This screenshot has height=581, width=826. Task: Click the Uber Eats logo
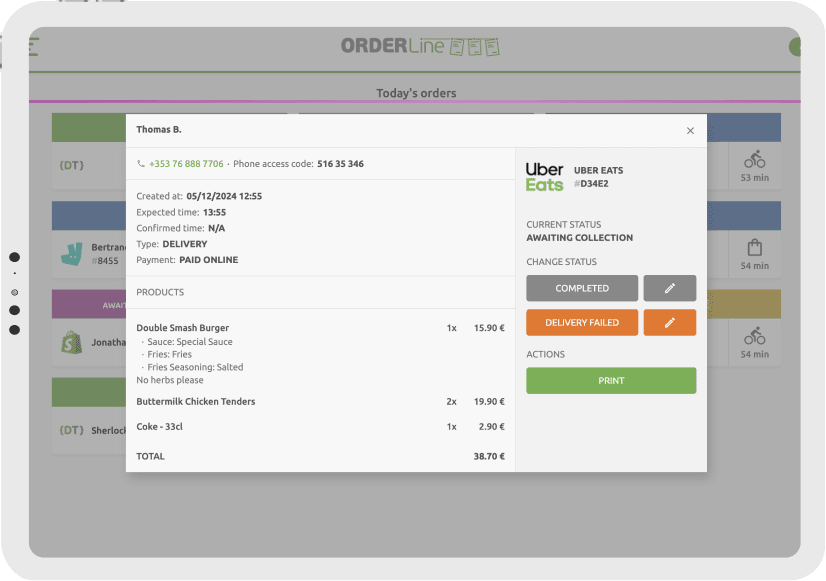(545, 177)
